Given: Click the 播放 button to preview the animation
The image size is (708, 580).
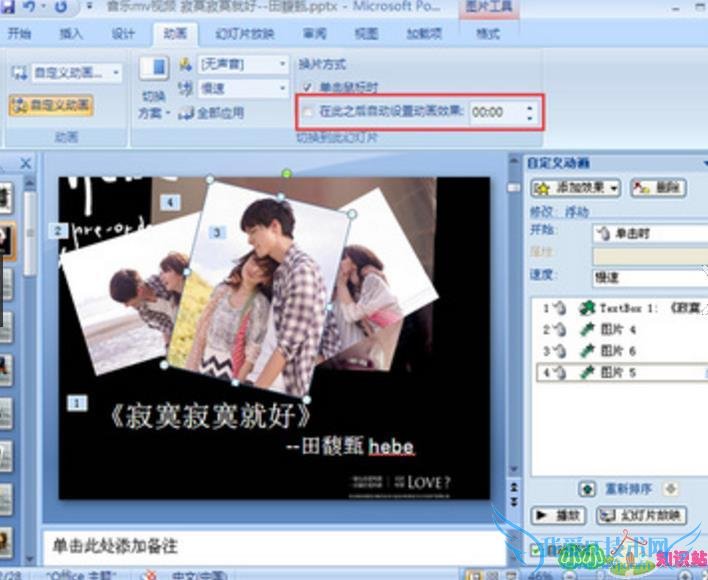Looking at the screenshot, I should pos(558,515).
